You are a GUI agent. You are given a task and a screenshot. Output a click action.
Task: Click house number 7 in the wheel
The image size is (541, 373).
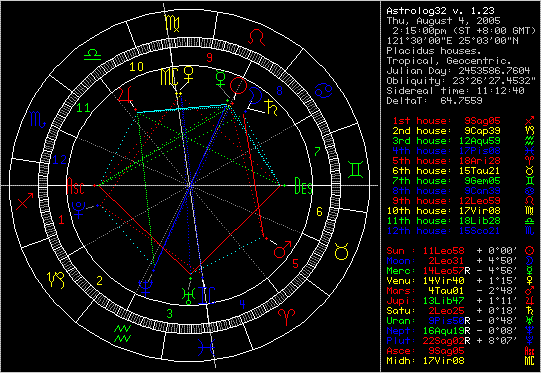317,151
